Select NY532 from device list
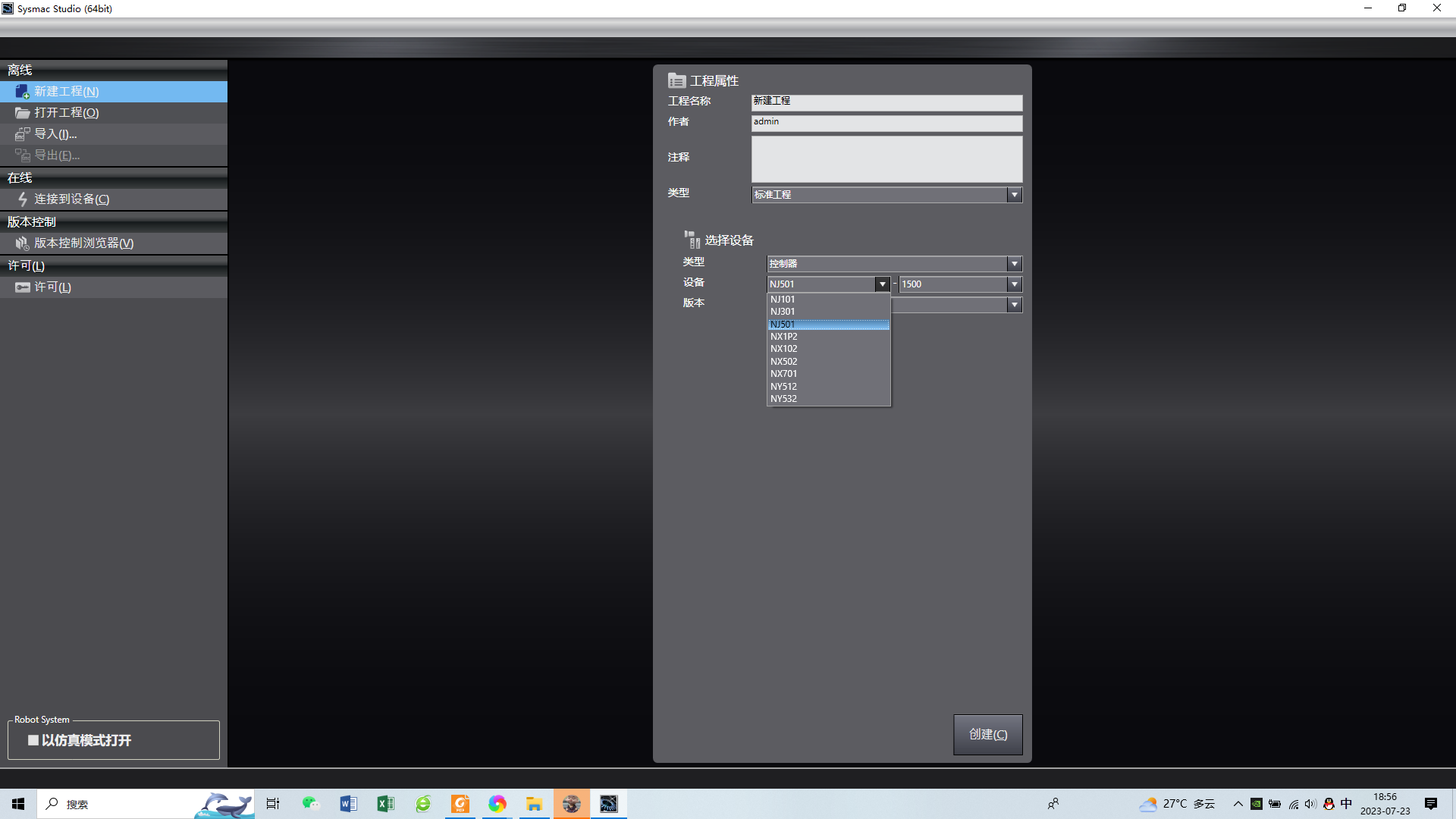 pyautogui.click(x=829, y=399)
